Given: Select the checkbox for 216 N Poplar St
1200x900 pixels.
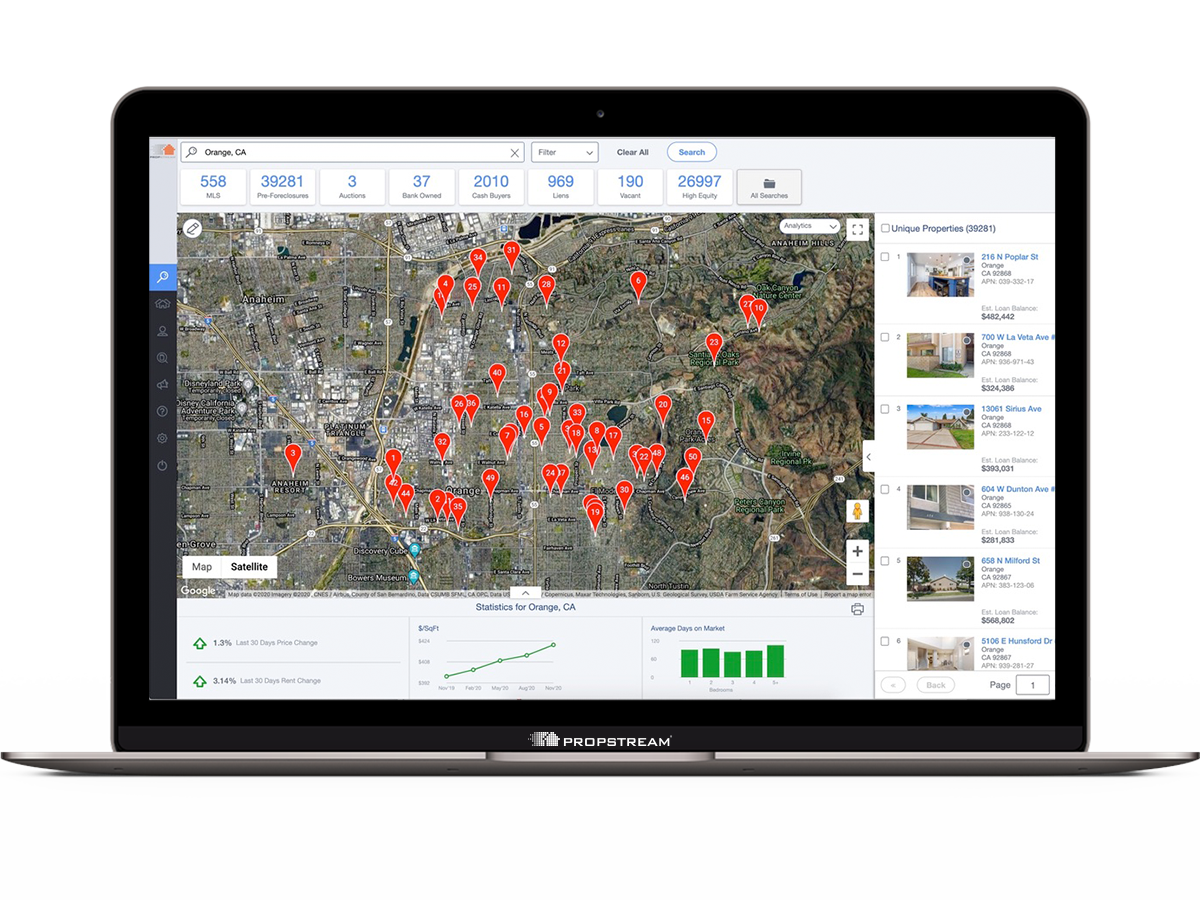Looking at the screenshot, I should tap(884, 256).
